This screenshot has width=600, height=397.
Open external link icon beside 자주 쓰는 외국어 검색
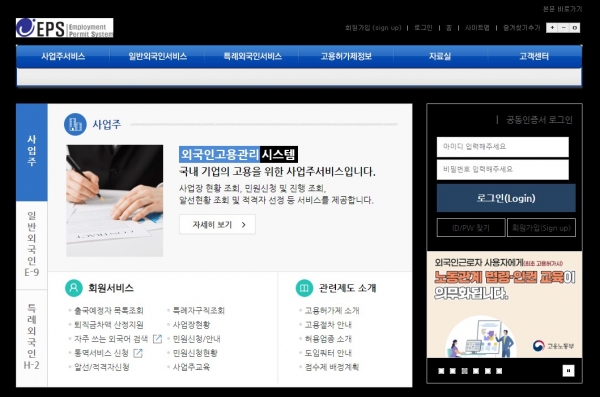pyautogui.click(x=157, y=339)
